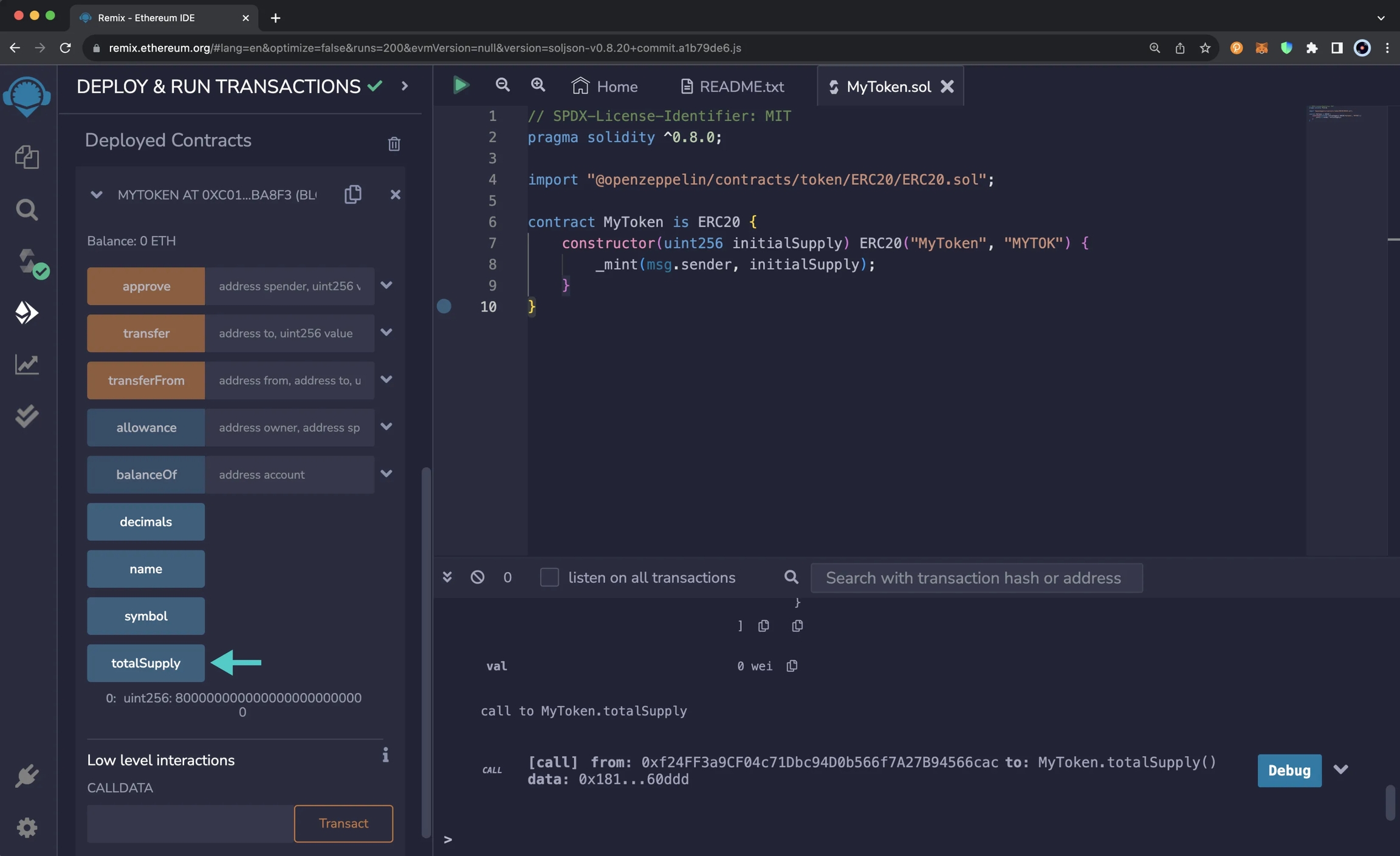Open the File Explorer sidebar icon

point(27,157)
